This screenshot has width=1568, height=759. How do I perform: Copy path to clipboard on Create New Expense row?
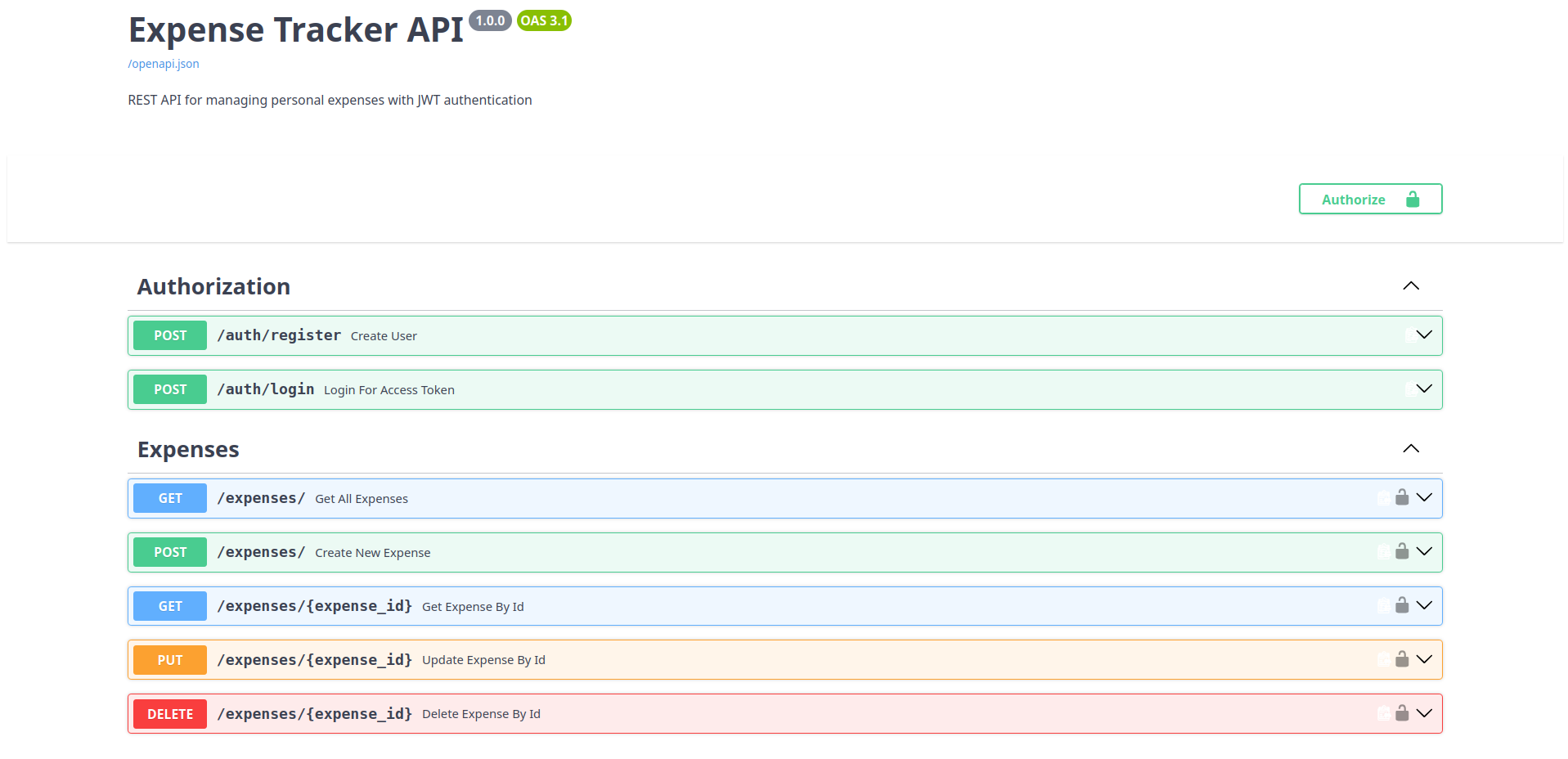tap(1383, 552)
